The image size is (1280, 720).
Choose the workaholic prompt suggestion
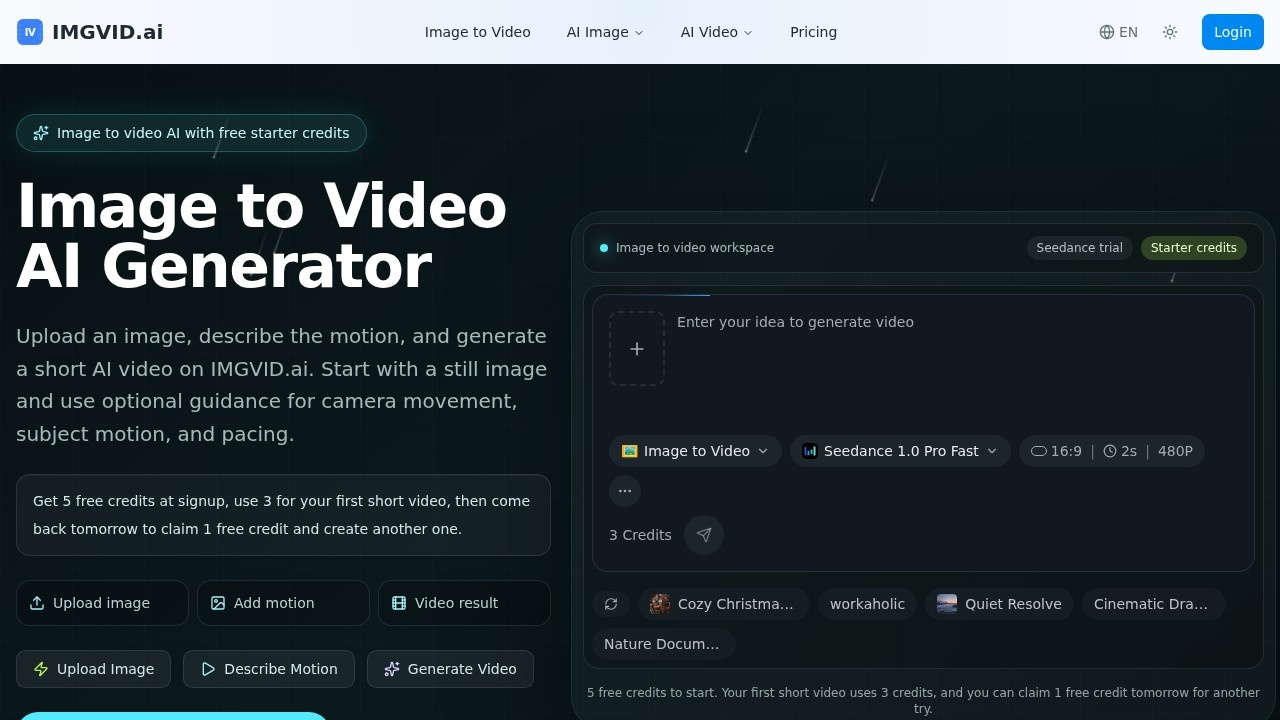click(867, 604)
